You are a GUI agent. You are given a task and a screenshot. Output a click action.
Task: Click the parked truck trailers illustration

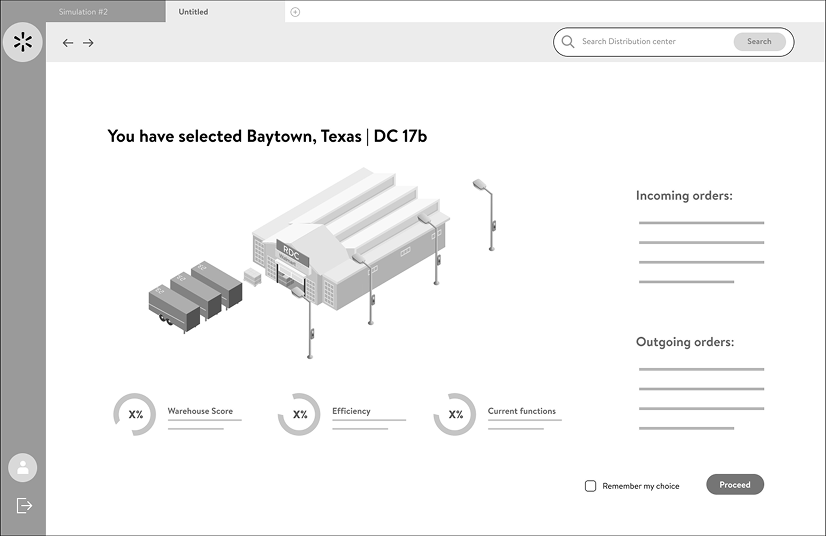tap(195, 297)
